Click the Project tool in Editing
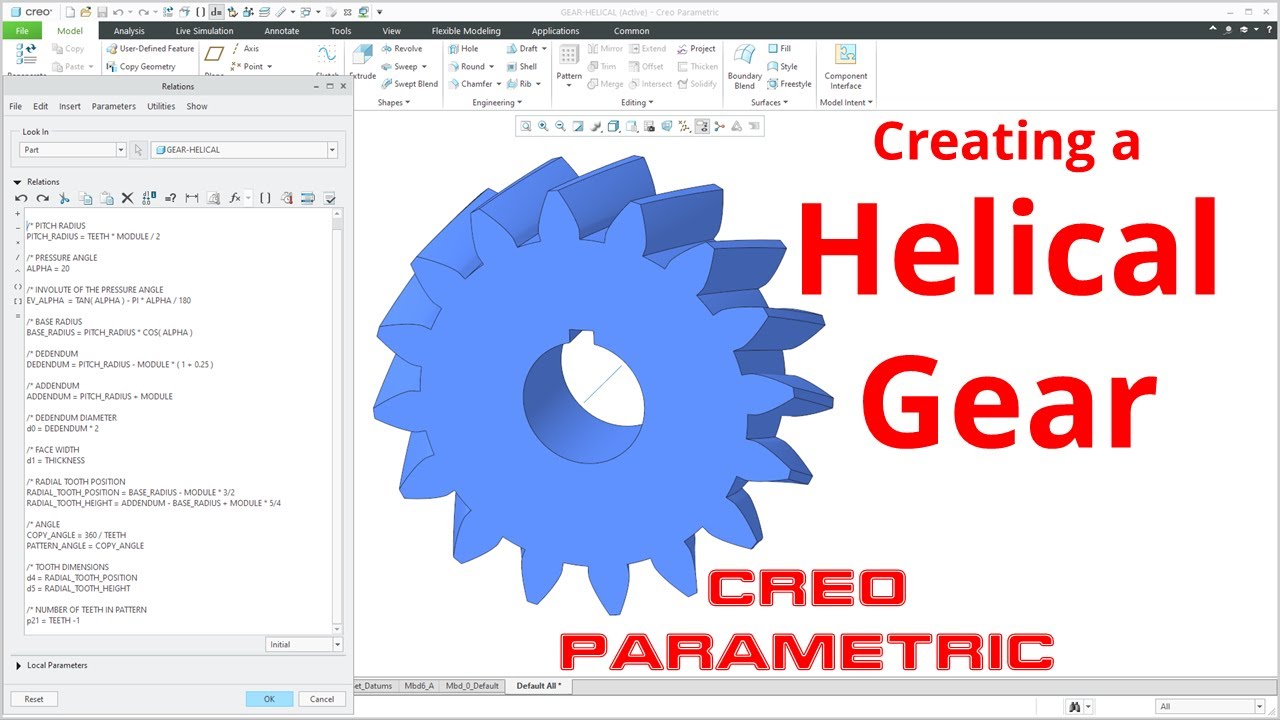The height and width of the screenshot is (720, 1280). click(x=696, y=48)
